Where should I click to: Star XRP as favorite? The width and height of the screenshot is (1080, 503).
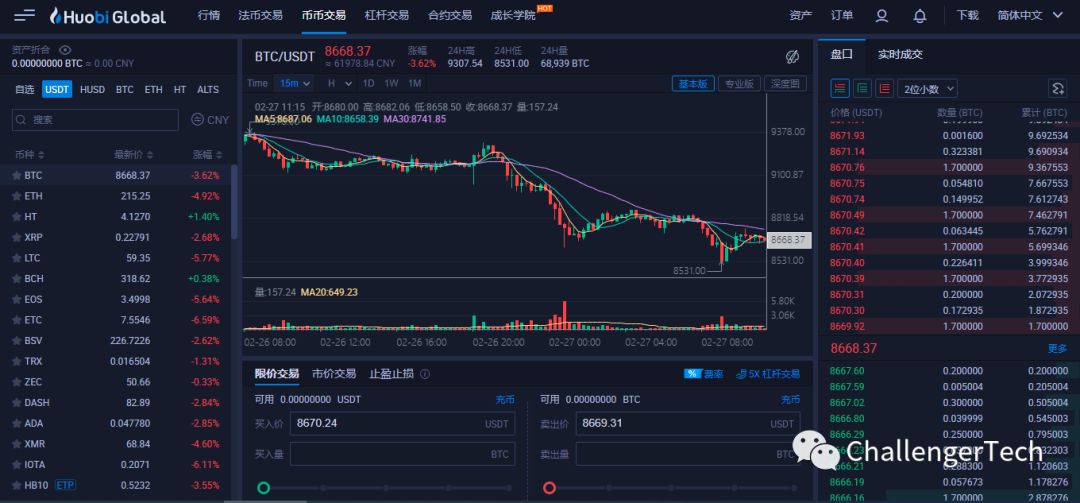16,238
